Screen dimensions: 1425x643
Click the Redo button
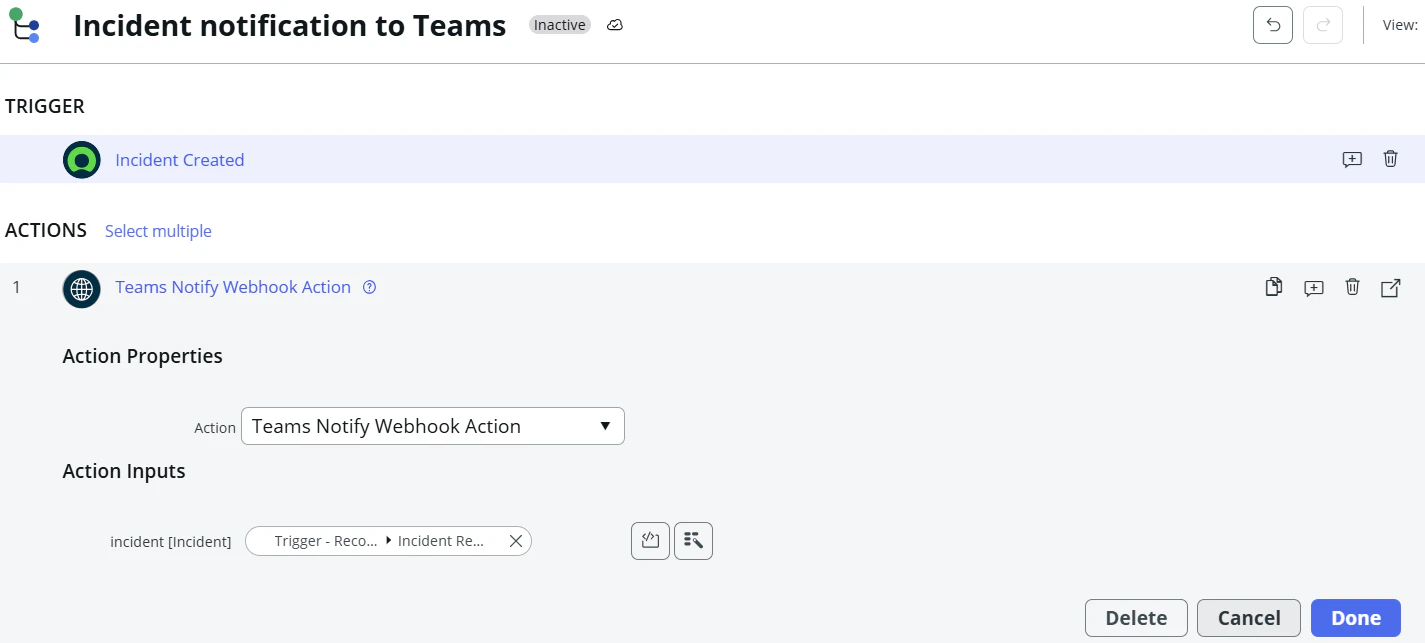tap(1323, 25)
